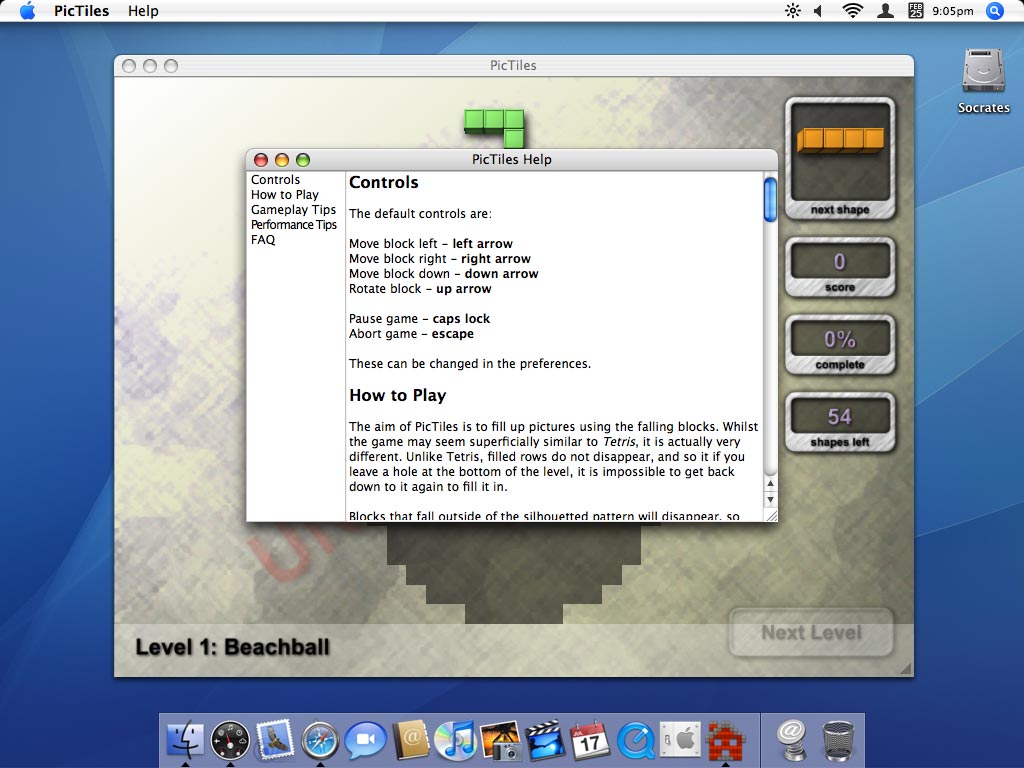
Task: Jump to Controls in help sidebar
Action: click(276, 180)
